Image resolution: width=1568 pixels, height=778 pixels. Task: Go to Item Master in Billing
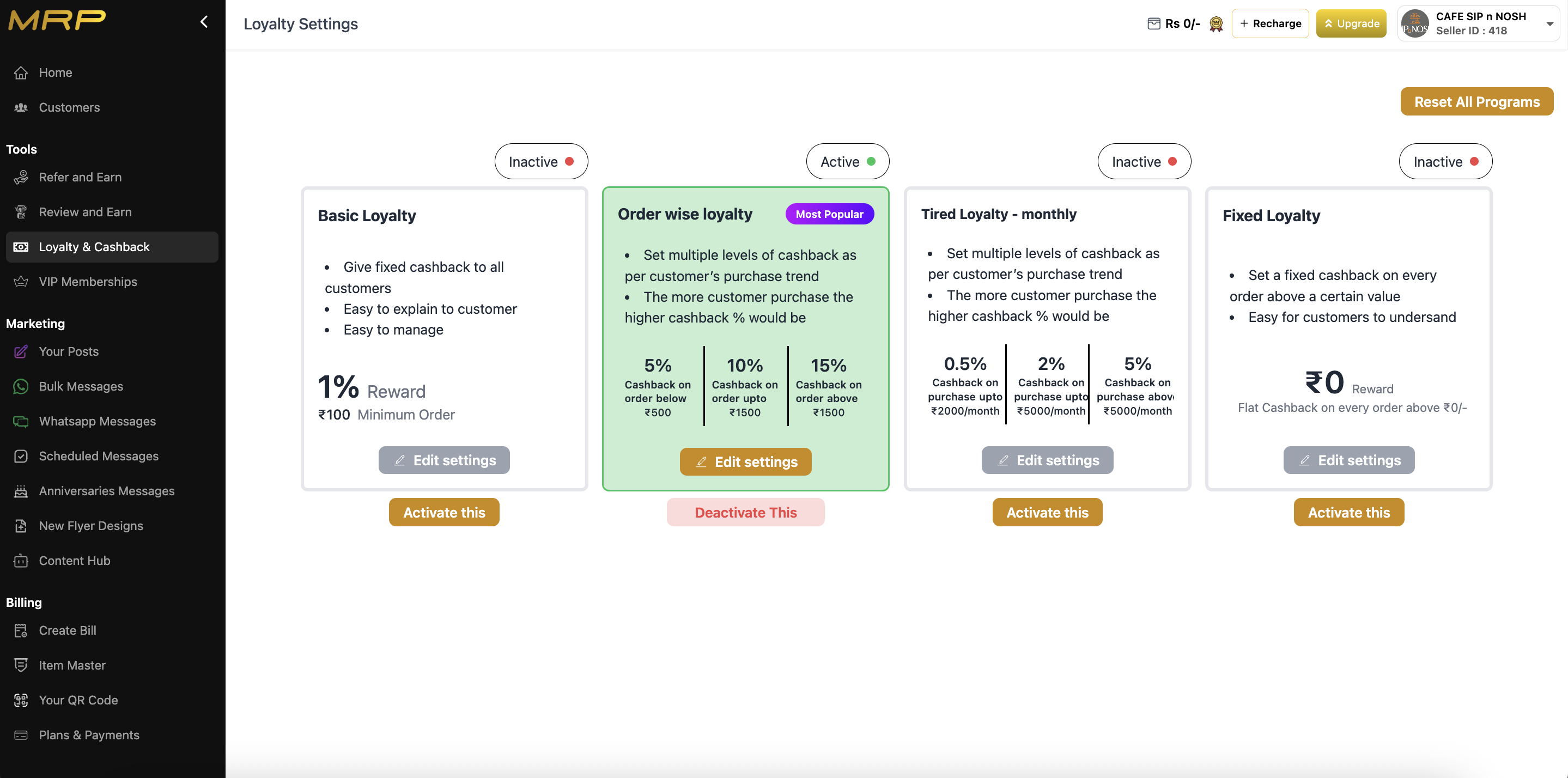pyautogui.click(x=72, y=665)
